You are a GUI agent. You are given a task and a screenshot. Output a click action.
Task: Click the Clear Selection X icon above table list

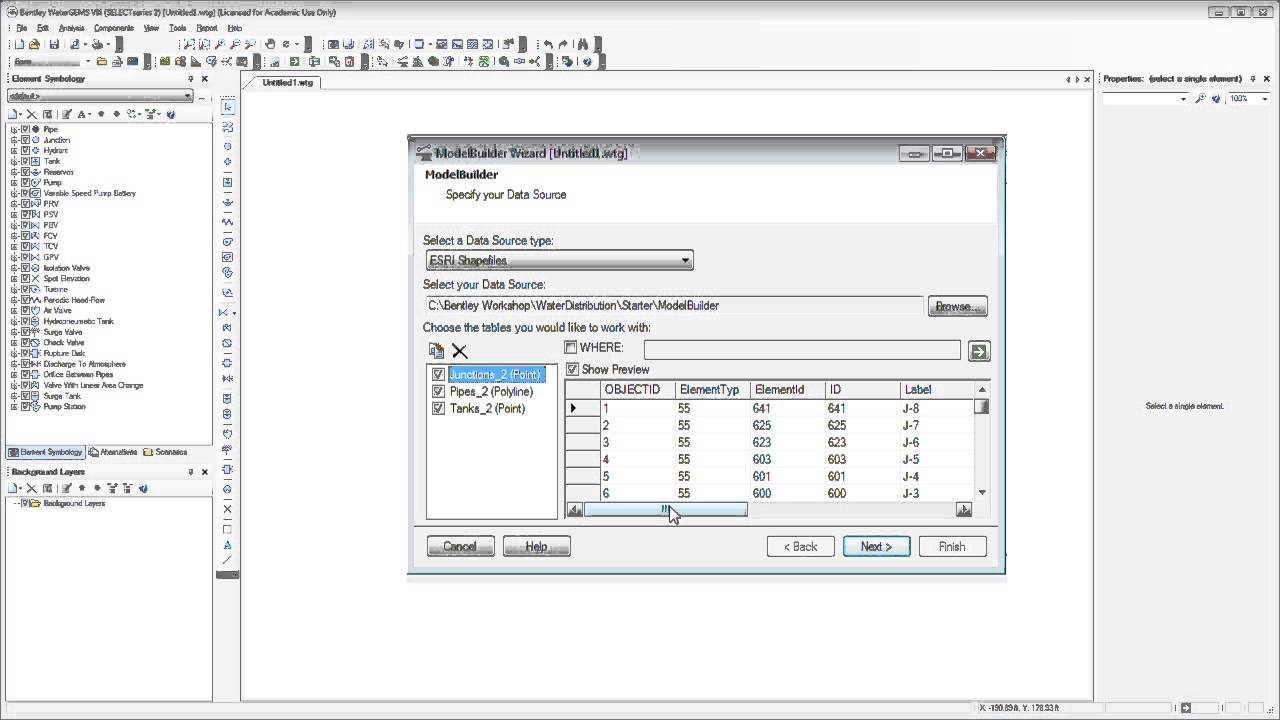coord(459,351)
